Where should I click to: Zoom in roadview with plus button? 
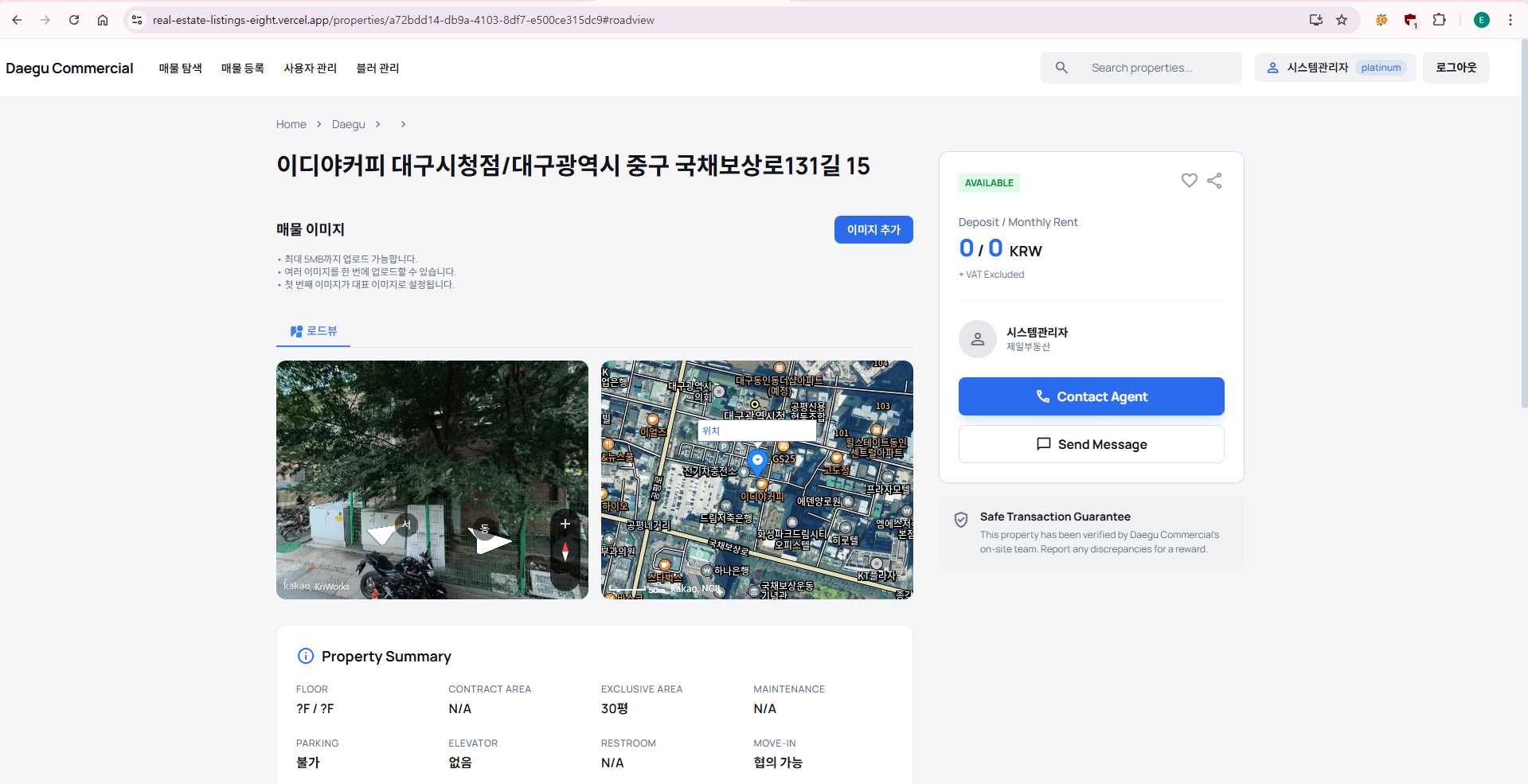(x=565, y=524)
